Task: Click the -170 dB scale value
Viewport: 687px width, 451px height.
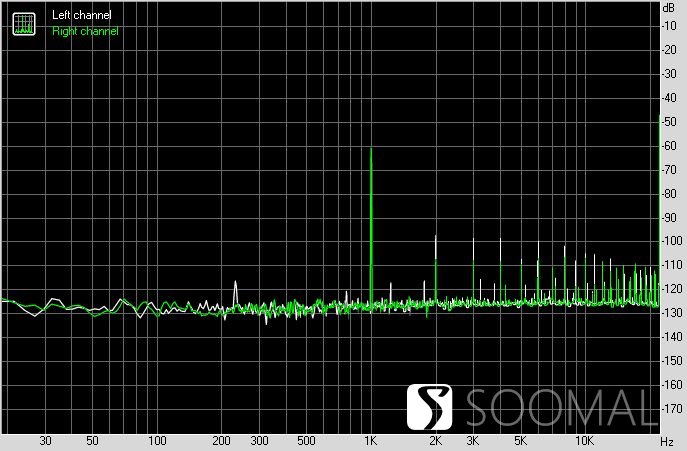Action: [671, 409]
